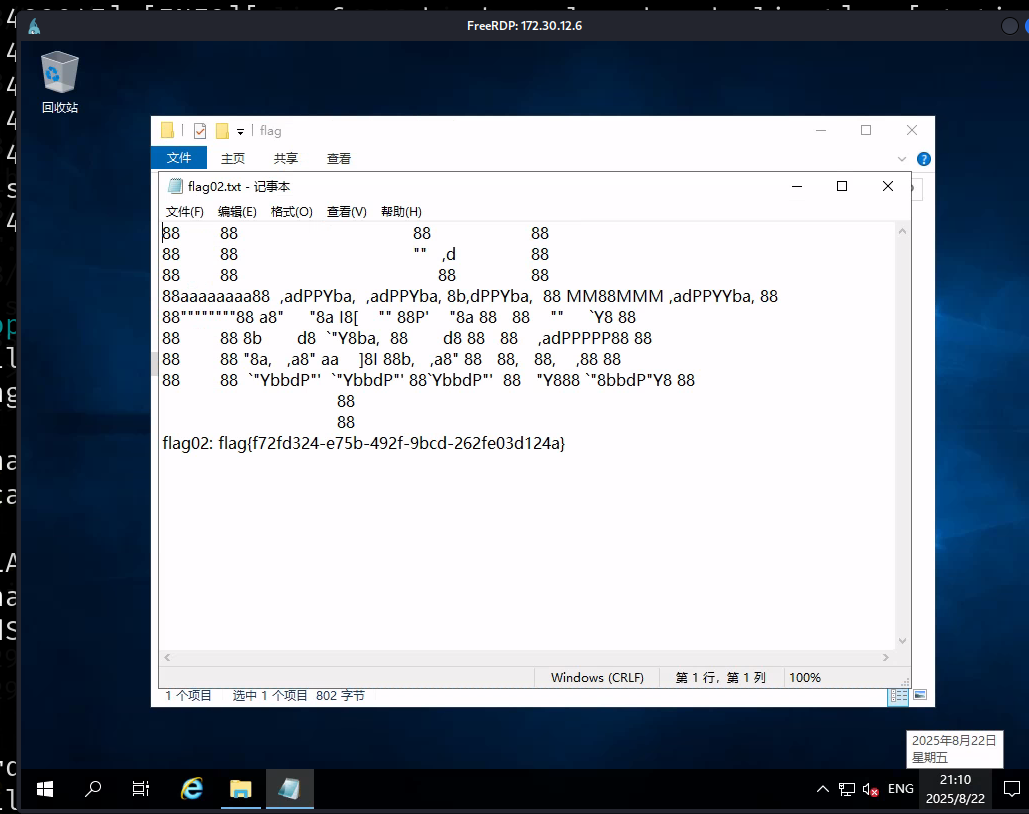Open the Recycle Bin desktop icon
Viewport: 1029px width, 814px height.
click(60, 82)
